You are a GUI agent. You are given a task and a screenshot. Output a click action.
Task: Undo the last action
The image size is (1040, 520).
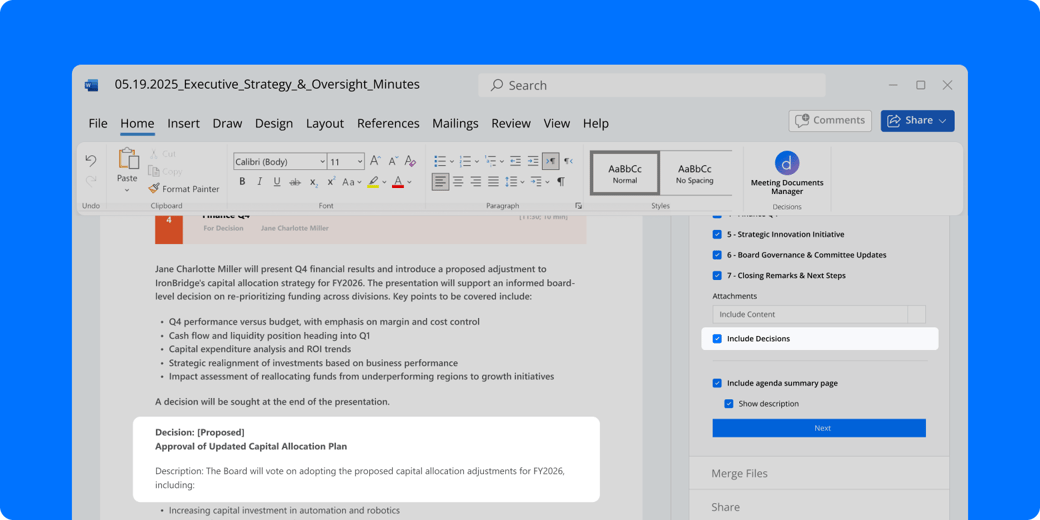click(x=91, y=161)
